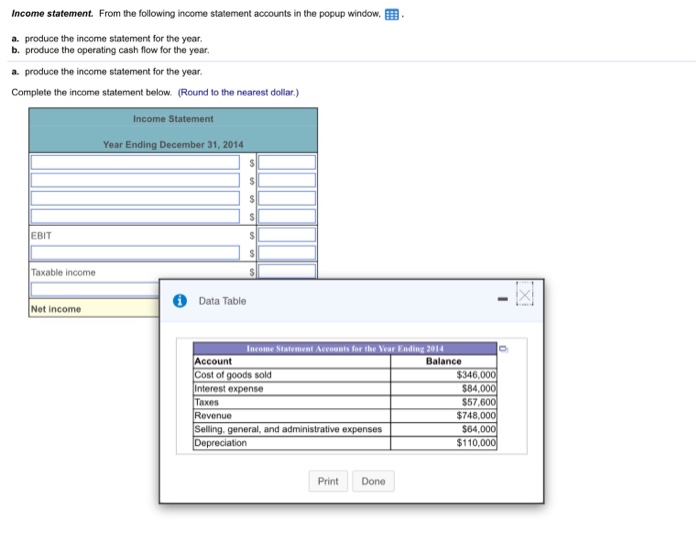This screenshot has height=556, width=700.
Task: Click the Taxable income row label
Action: tap(63, 272)
